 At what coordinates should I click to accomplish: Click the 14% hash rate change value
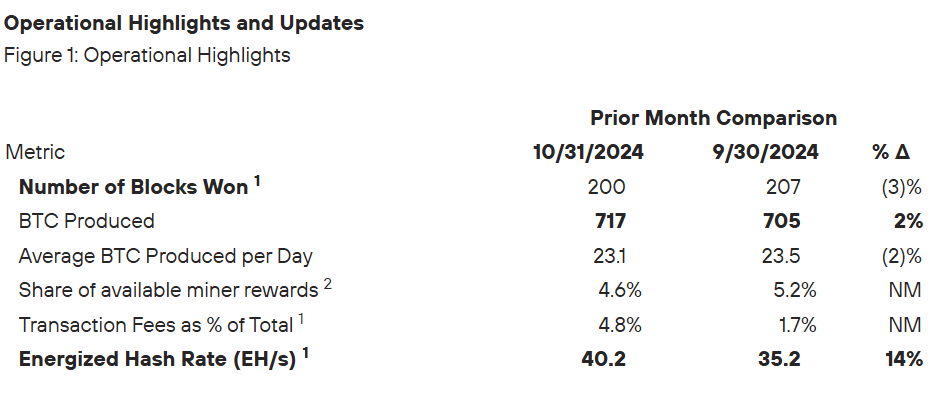pos(904,359)
